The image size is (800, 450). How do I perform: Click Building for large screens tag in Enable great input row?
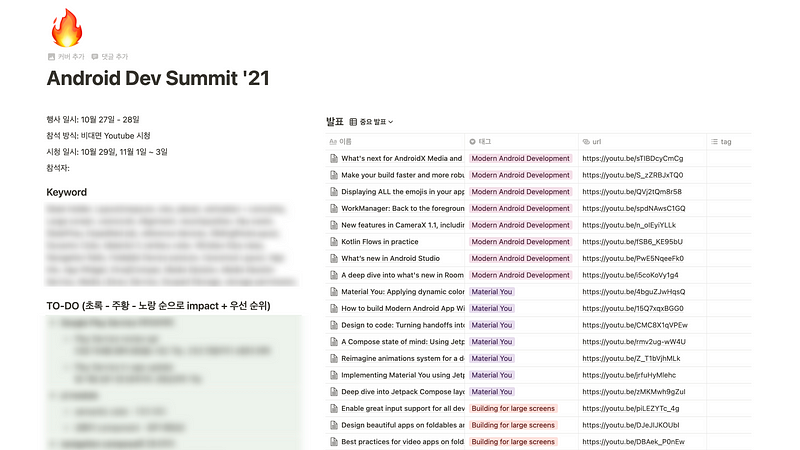tap(513, 409)
